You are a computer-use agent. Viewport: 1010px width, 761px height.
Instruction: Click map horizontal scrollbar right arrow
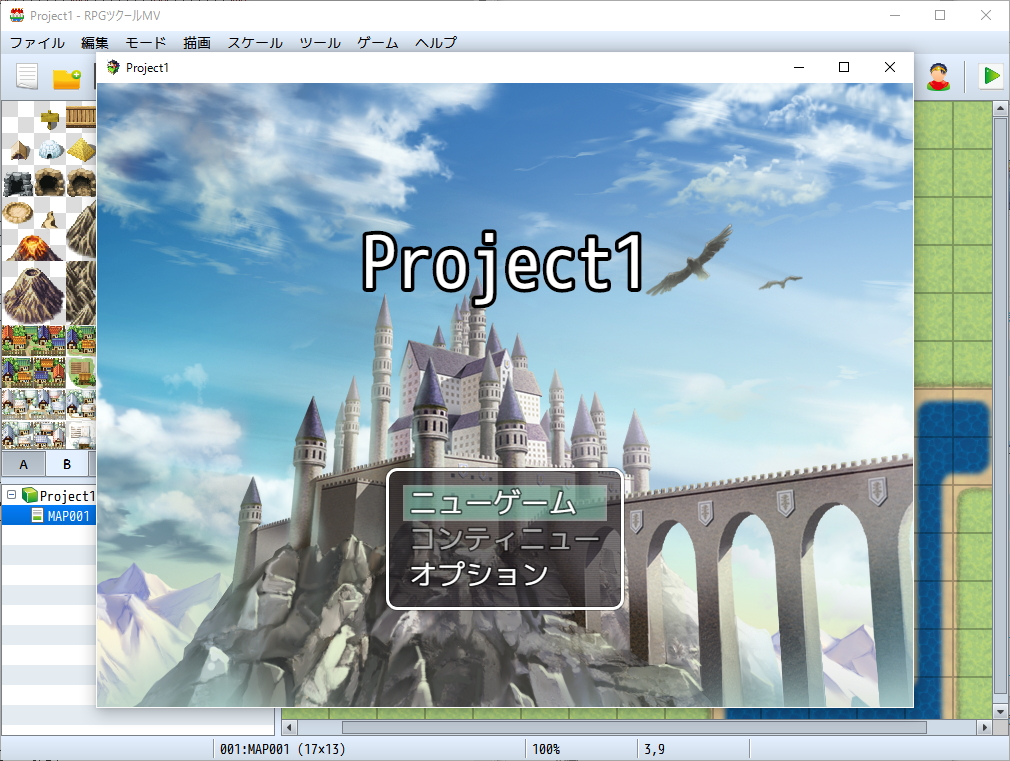pos(984,727)
